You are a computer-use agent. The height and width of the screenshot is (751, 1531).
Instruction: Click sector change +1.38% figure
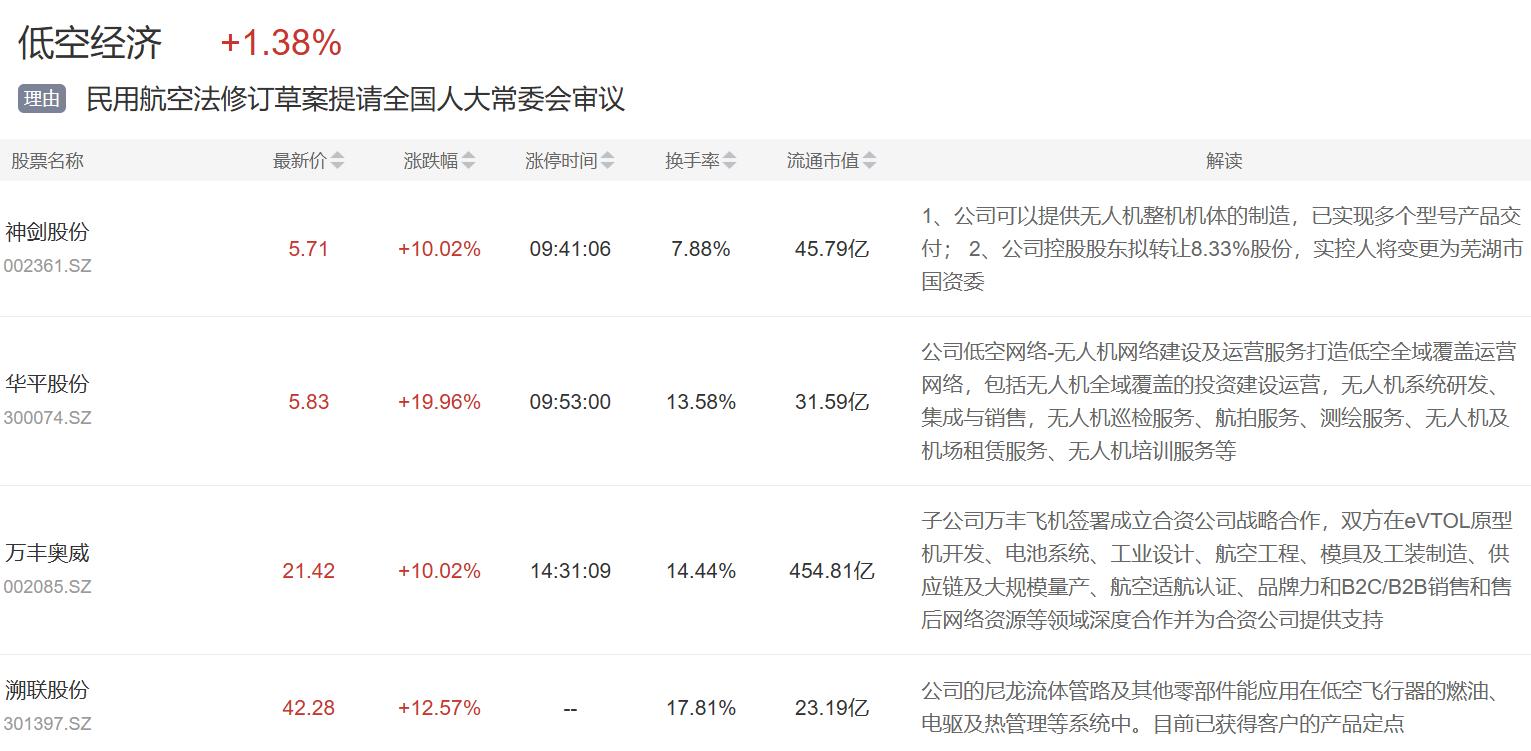(x=281, y=43)
